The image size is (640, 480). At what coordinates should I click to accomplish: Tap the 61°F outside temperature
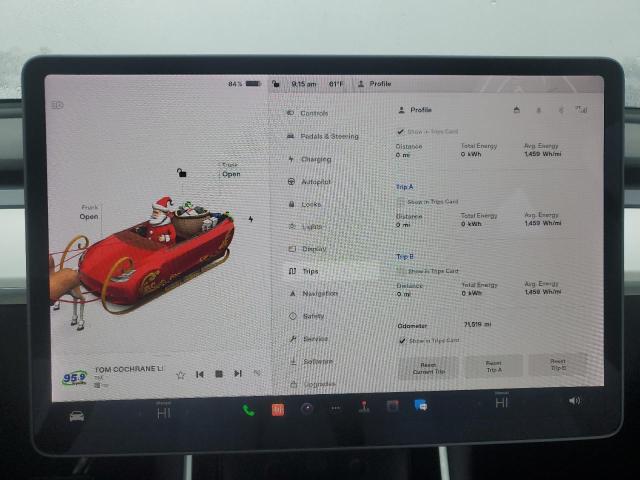tap(336, 84)
